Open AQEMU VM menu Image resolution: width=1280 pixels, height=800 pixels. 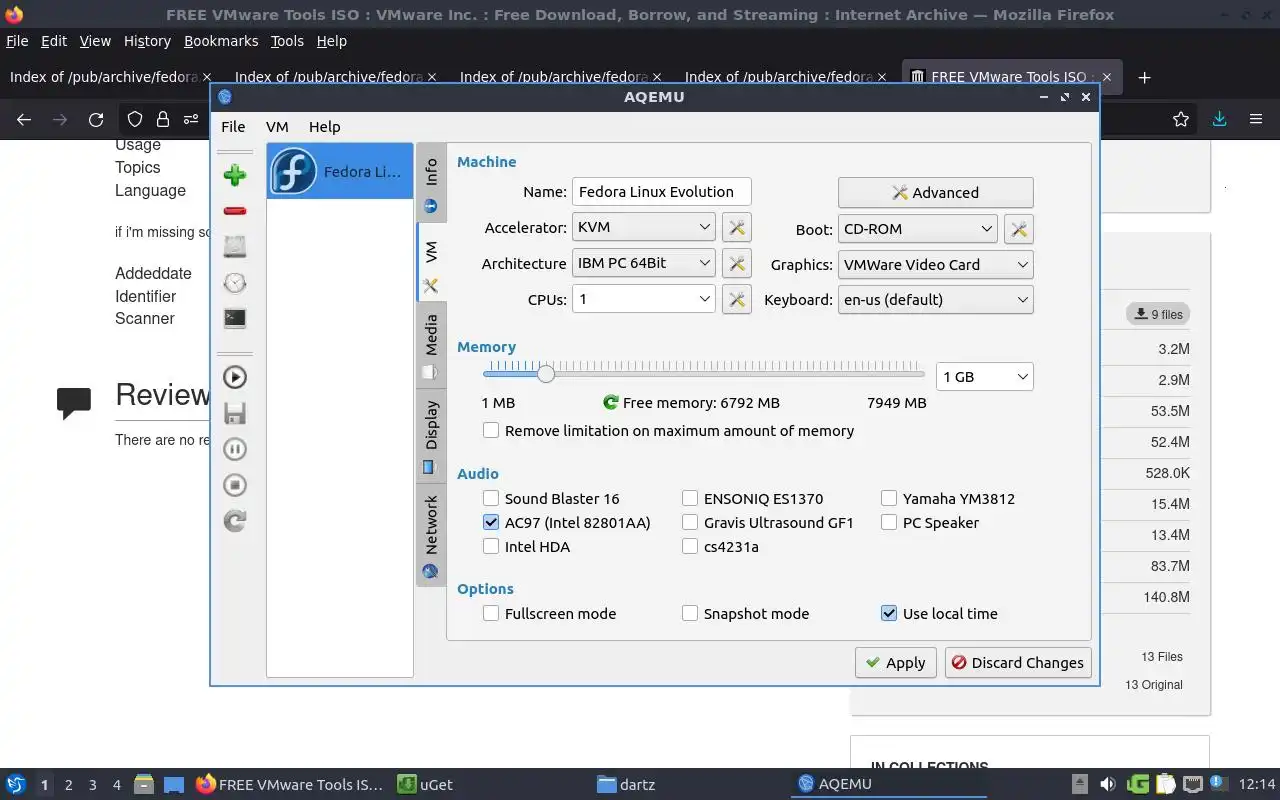point(277,127)
